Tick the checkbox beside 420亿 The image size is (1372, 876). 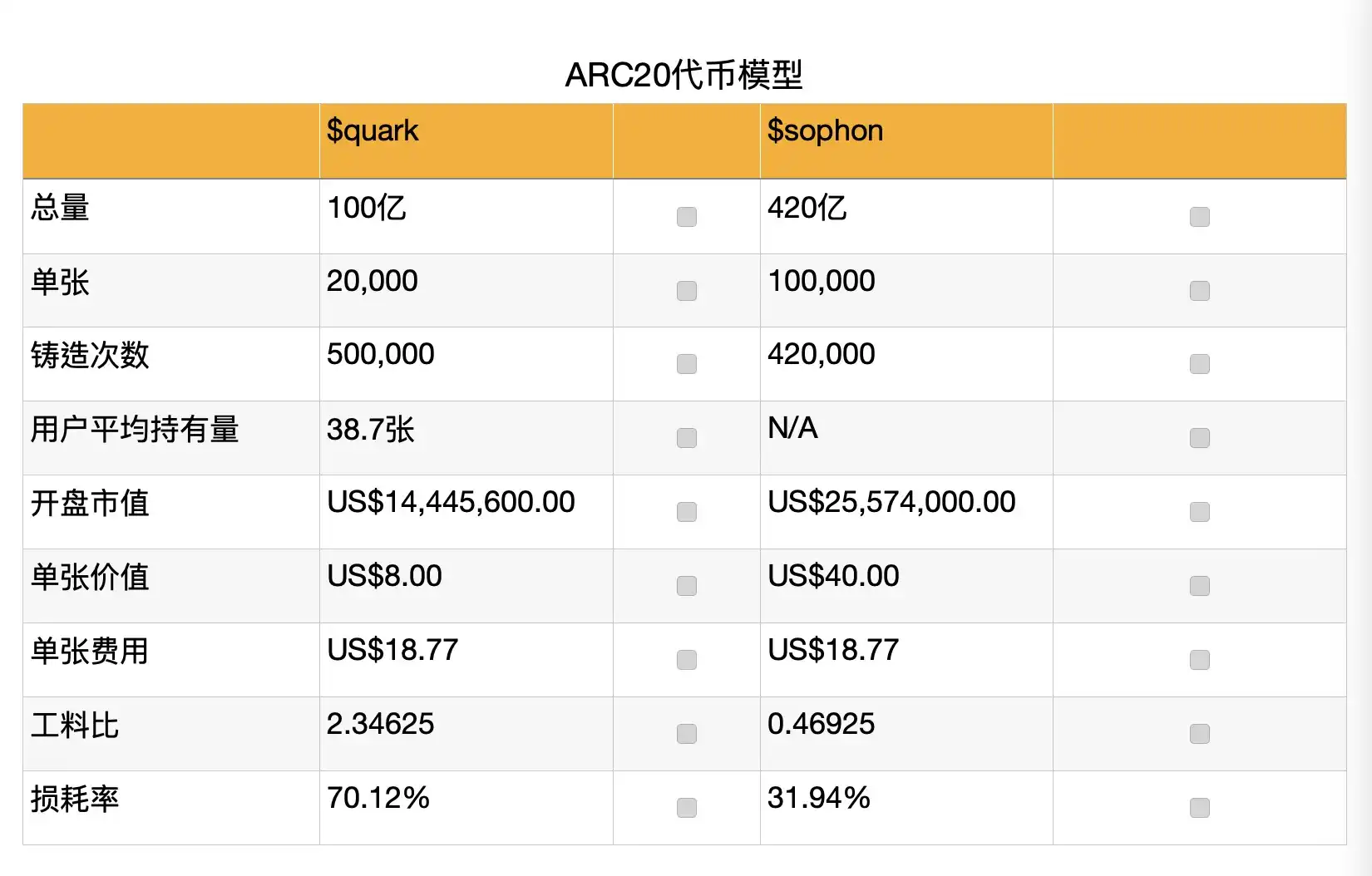1199,217
